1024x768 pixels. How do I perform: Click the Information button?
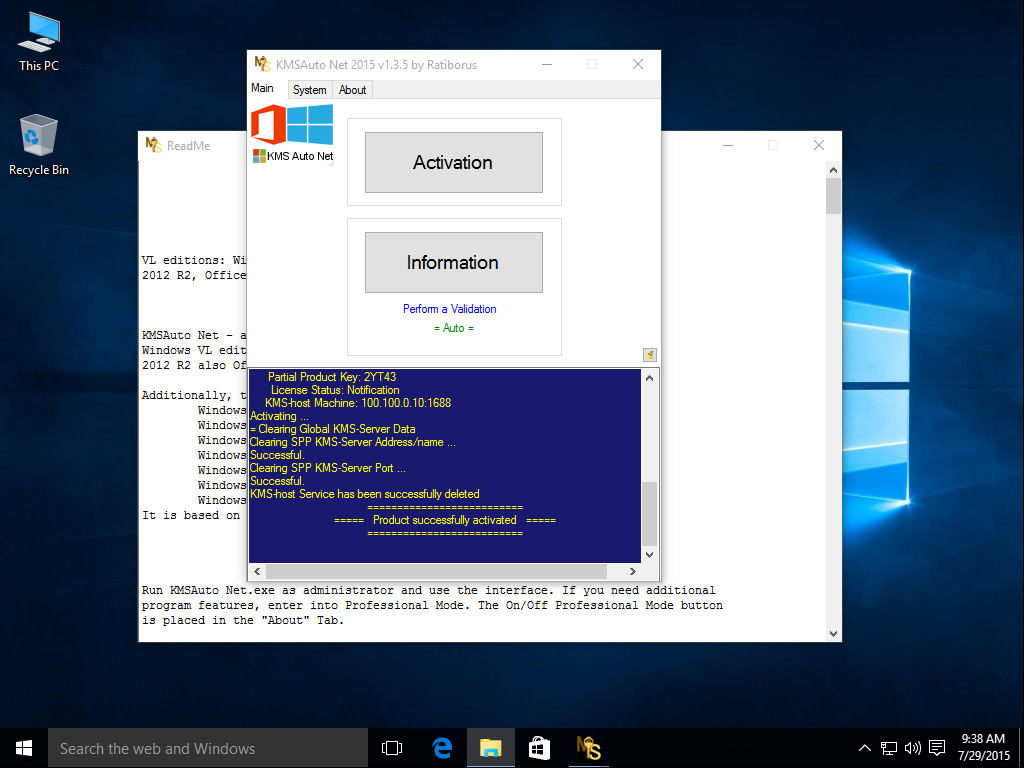pos(453,263)
